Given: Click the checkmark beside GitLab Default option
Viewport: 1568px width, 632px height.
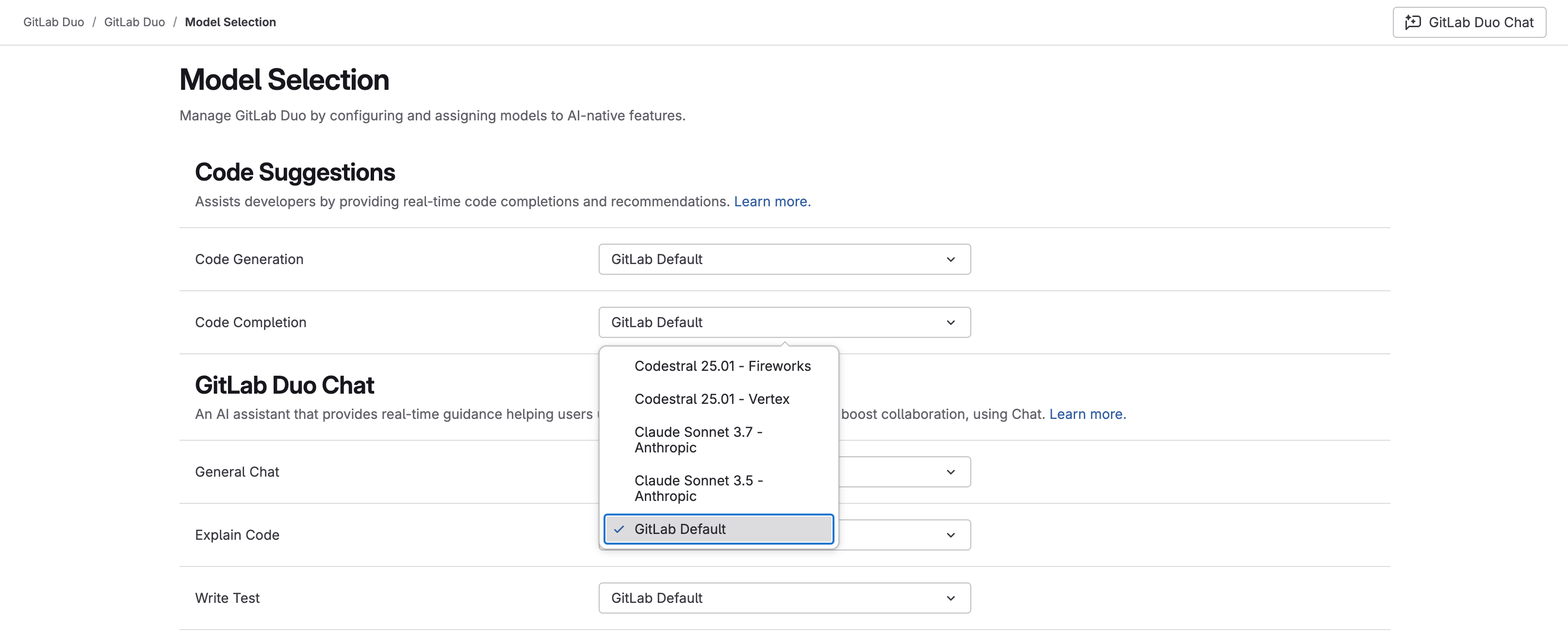Looking at the screenshot, I should point(619,529).
